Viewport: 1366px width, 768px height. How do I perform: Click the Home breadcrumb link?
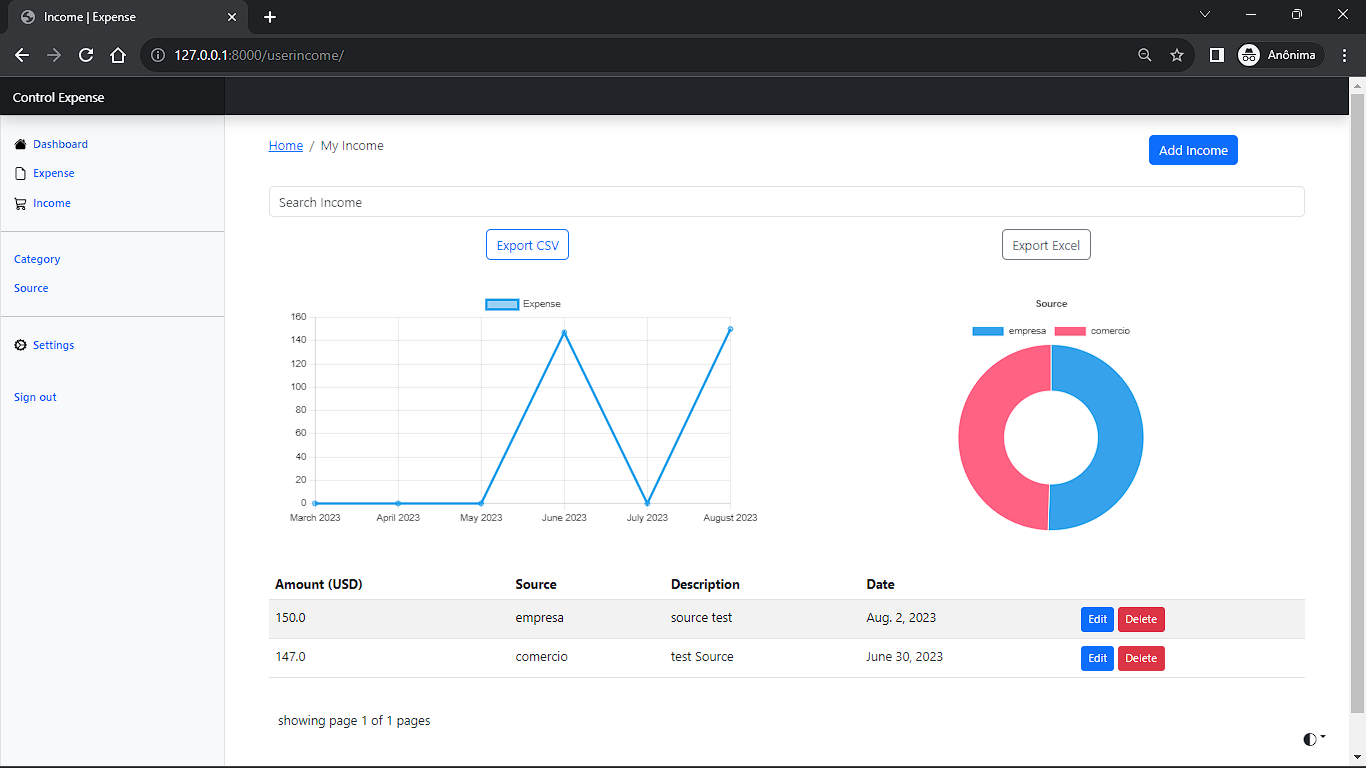click(x=286, y=146)
